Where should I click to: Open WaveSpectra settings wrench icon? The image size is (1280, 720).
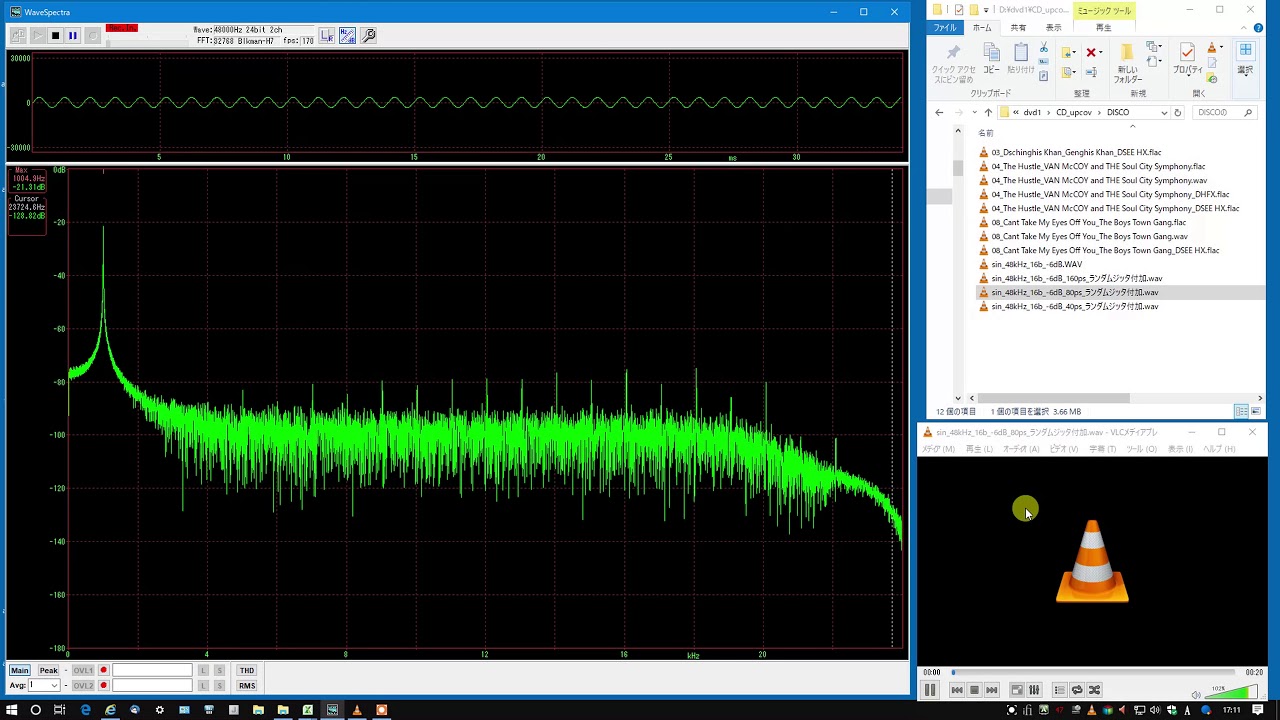tap(368, 35)
